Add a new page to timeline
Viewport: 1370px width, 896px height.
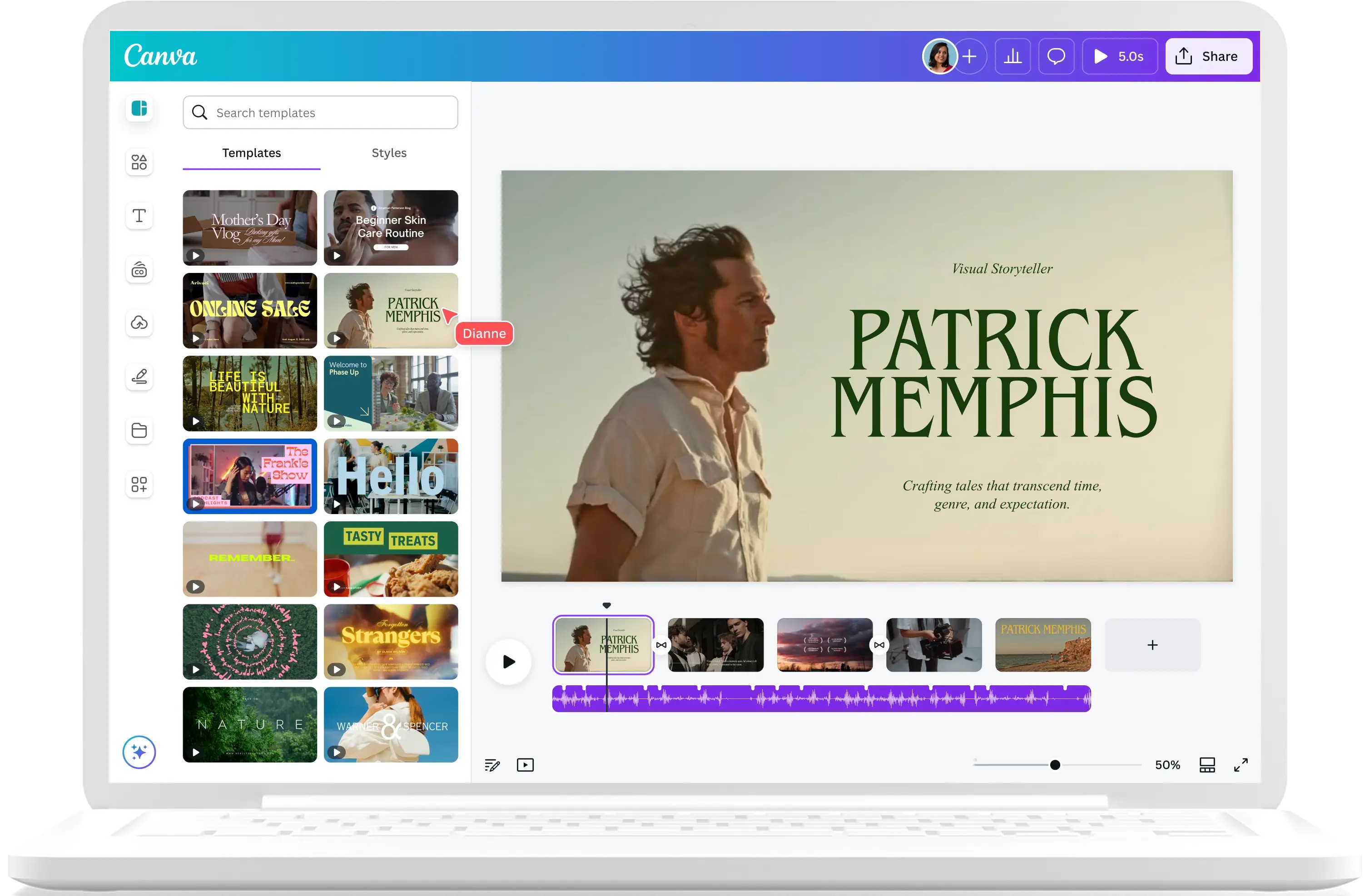(x=1152, y=645)
